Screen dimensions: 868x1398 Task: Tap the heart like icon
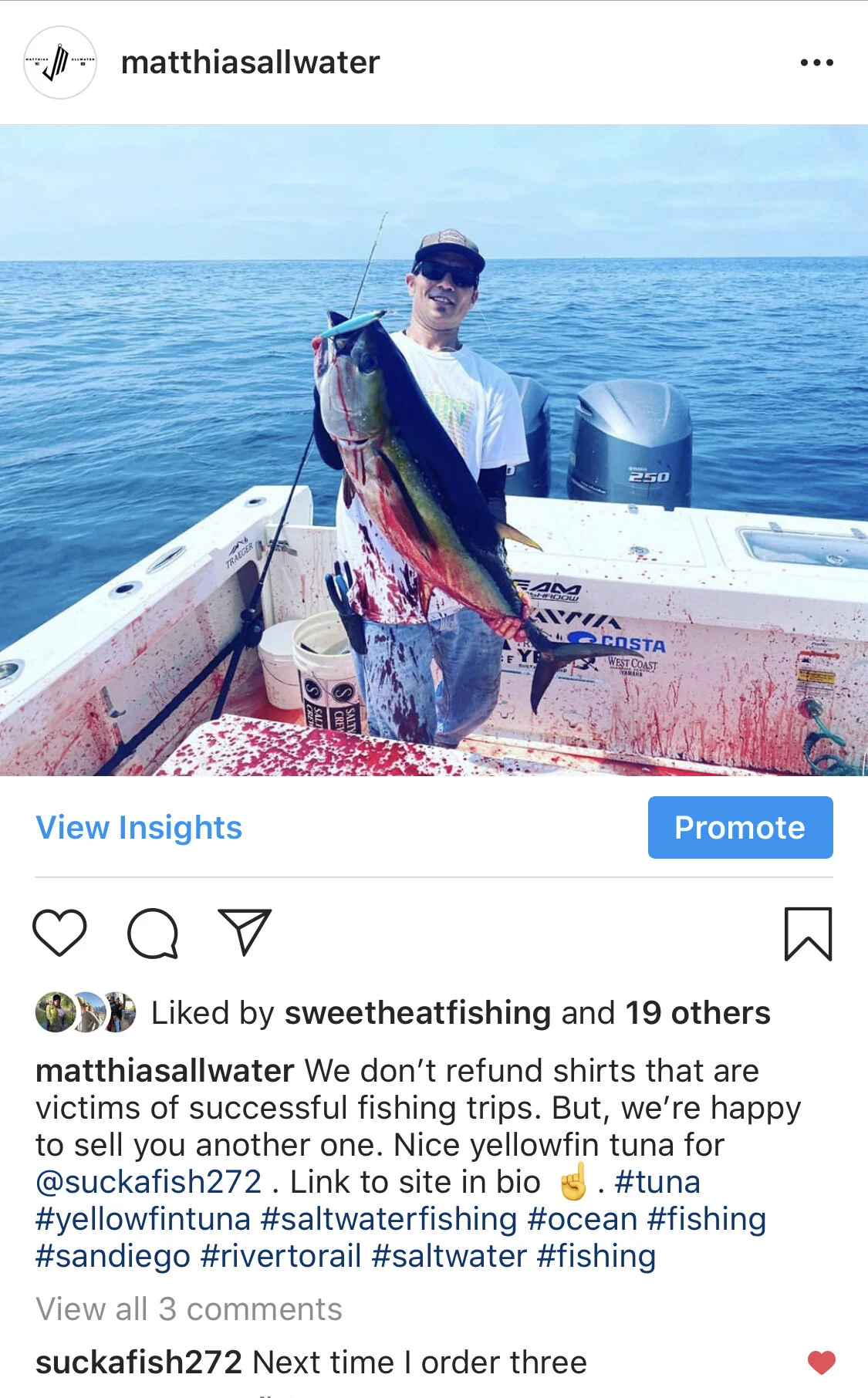pyautogui.click(x=59, y=933)
